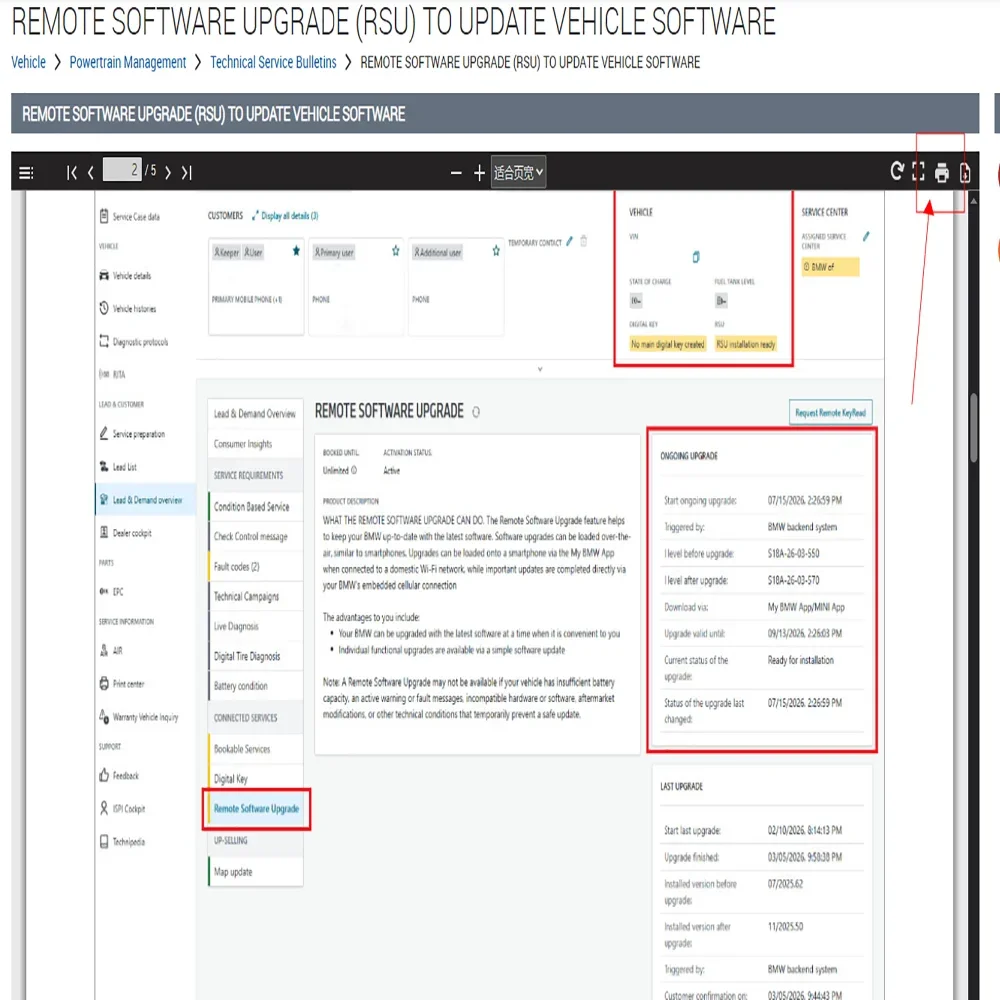The image size is (1000, 1000).
Task: Select the Bookable Services tab
Action: [x=255, y=749]
